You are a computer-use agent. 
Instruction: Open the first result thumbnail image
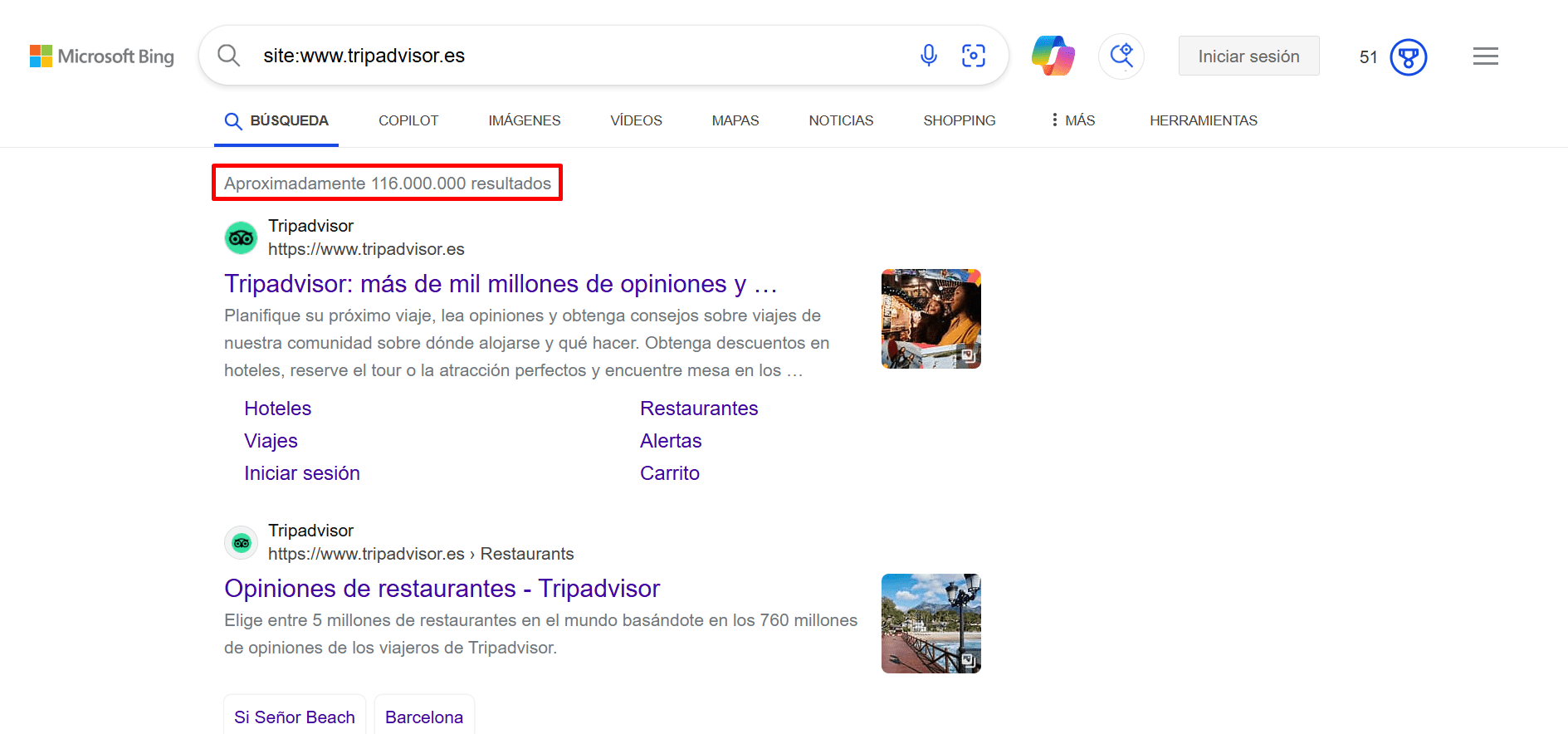(931, 319)
